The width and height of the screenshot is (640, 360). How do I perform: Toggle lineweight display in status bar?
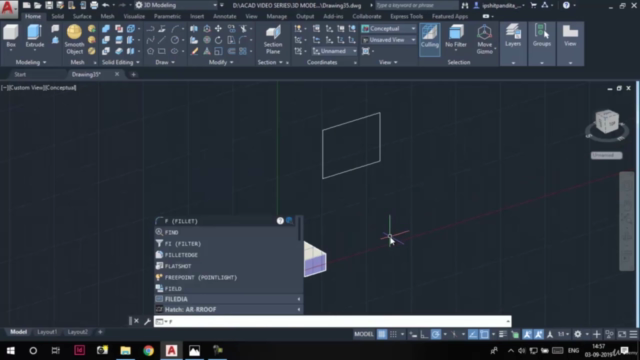click(x=503, y=334)
